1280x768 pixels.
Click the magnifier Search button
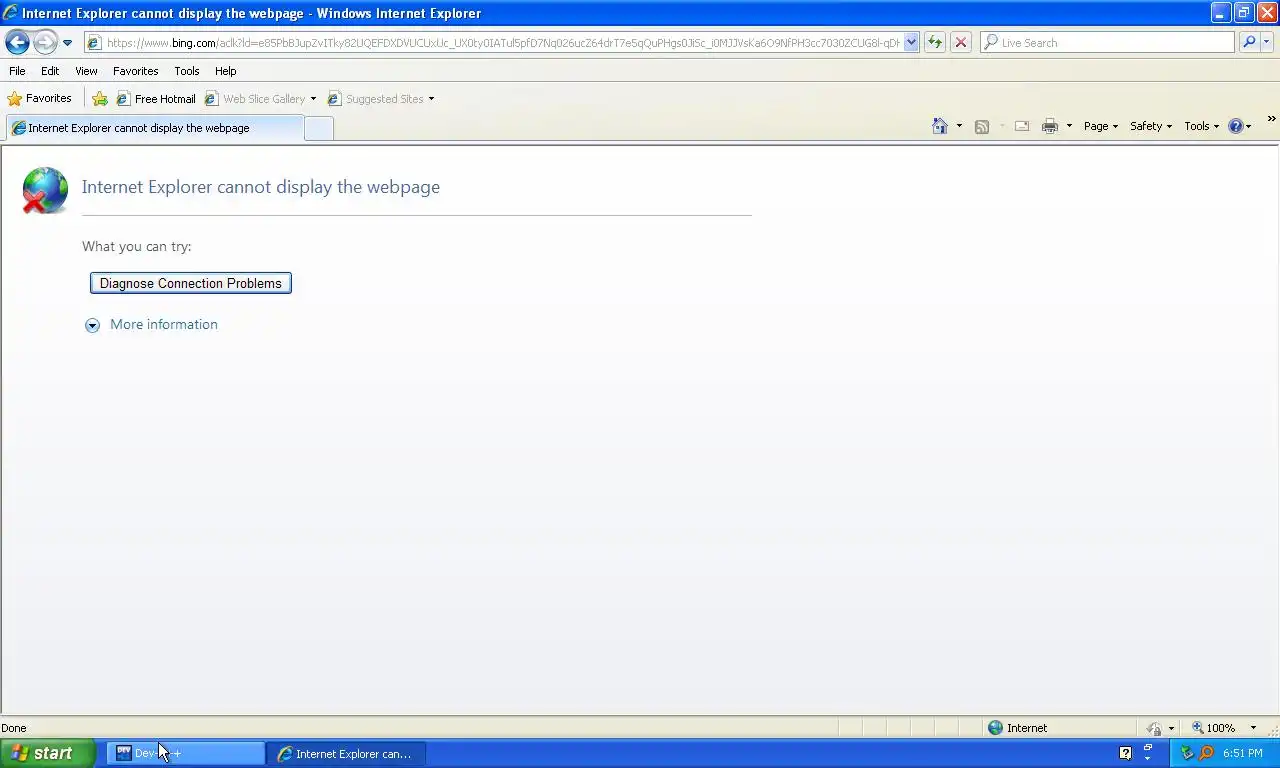[x=1249, y=42]
